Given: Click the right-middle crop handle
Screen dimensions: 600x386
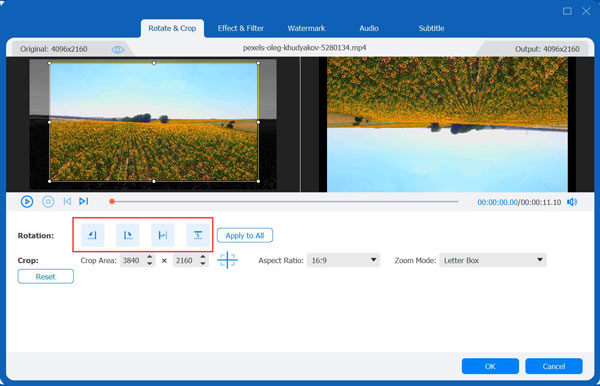Looking at the screenshot, I should 258,122.
